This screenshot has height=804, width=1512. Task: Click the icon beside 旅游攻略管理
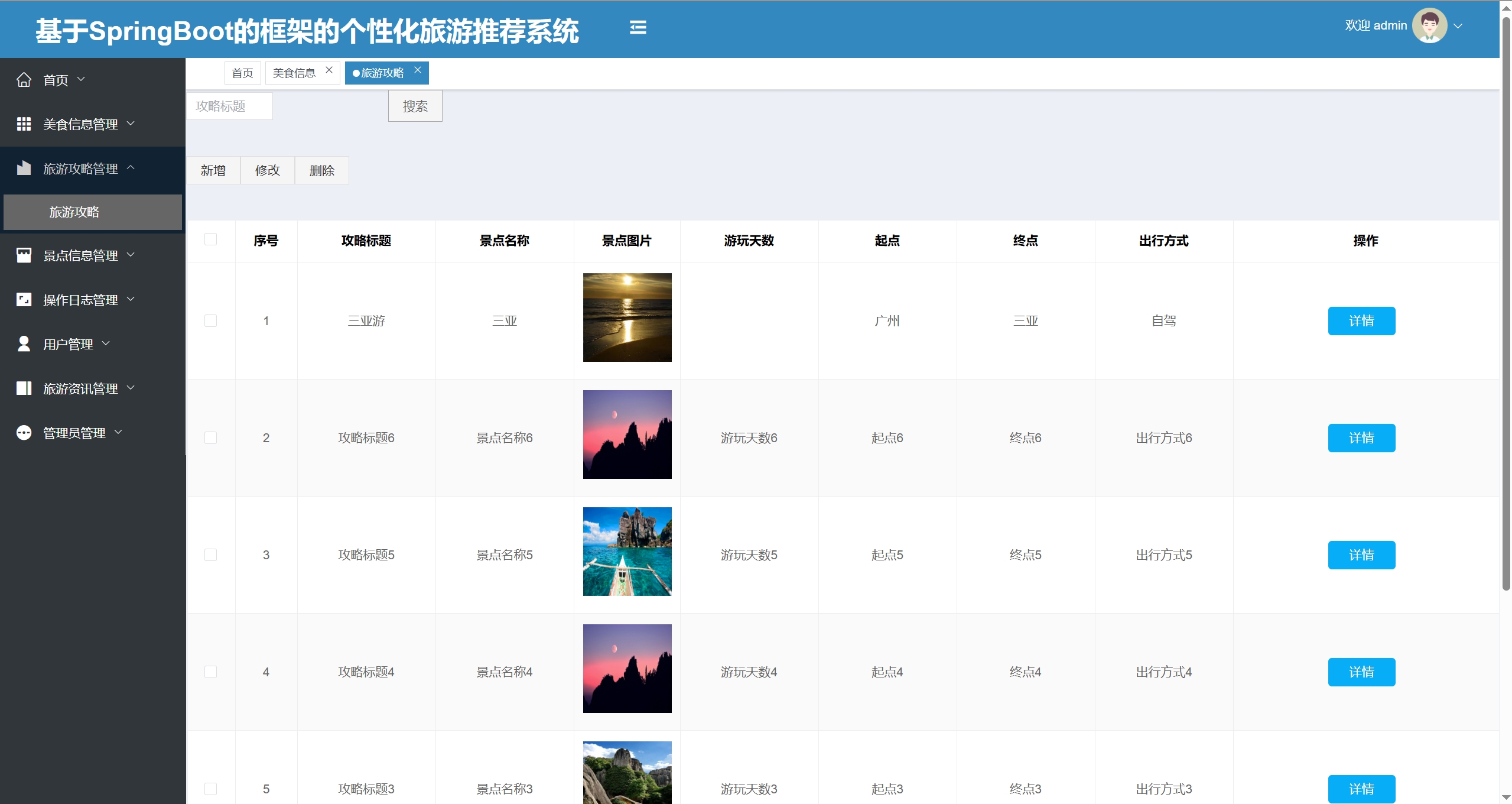point(24,168)
